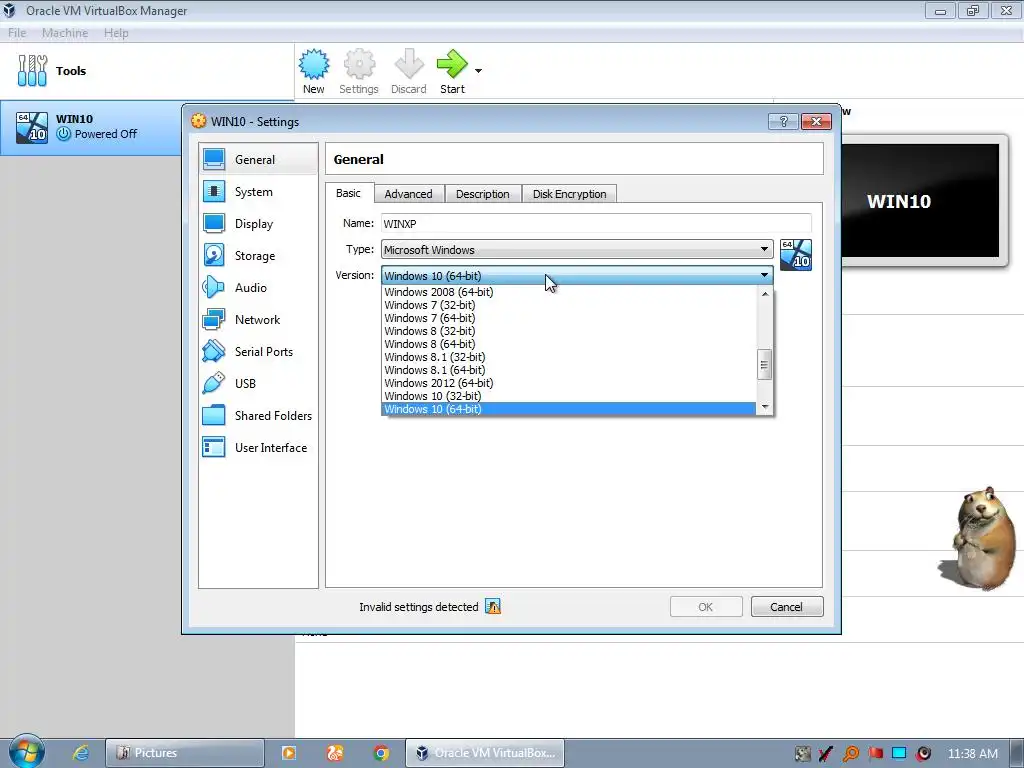Click the Windows 10 OS type icon beside Type
This screenshot has width=1024, height=768.
point(795,255)
